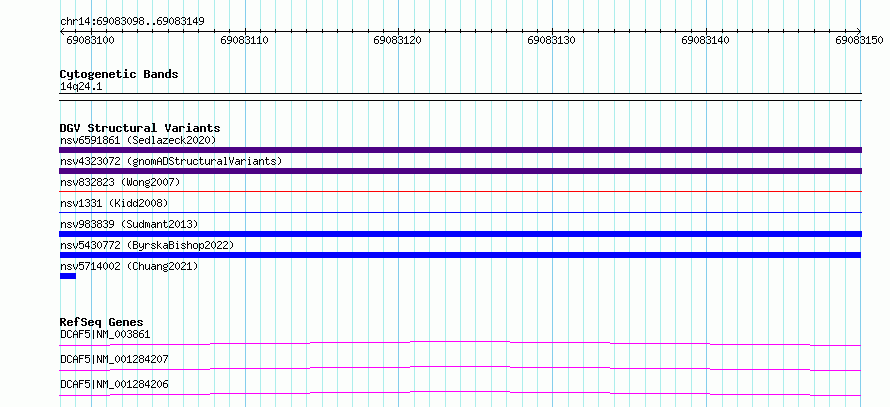Open variant nsv983839 (Sudmant2013) label
Viewport: 890px width, 407px height.
tap(129, 224)
